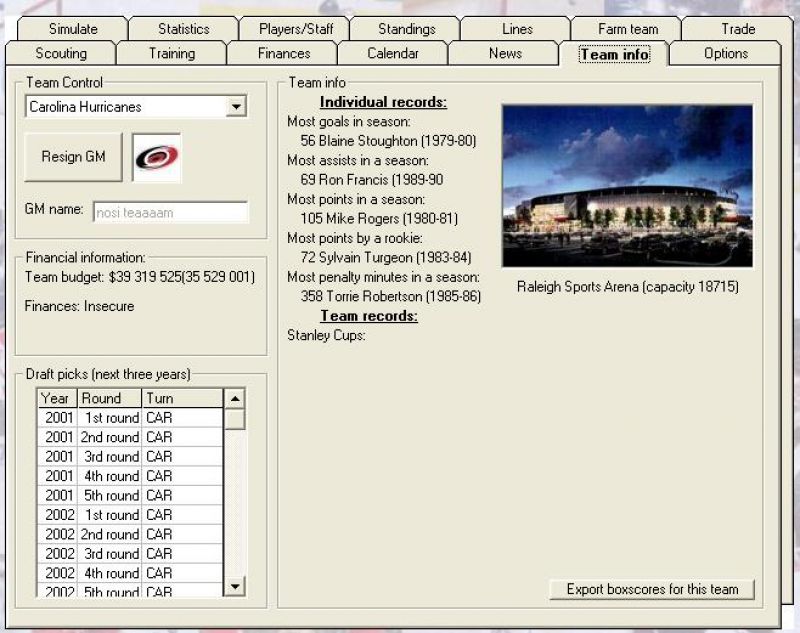Click the '358 Torrie Robertson (1985-86)' record
This screenshot has height=633, width=800.
(x=391, y=296)
